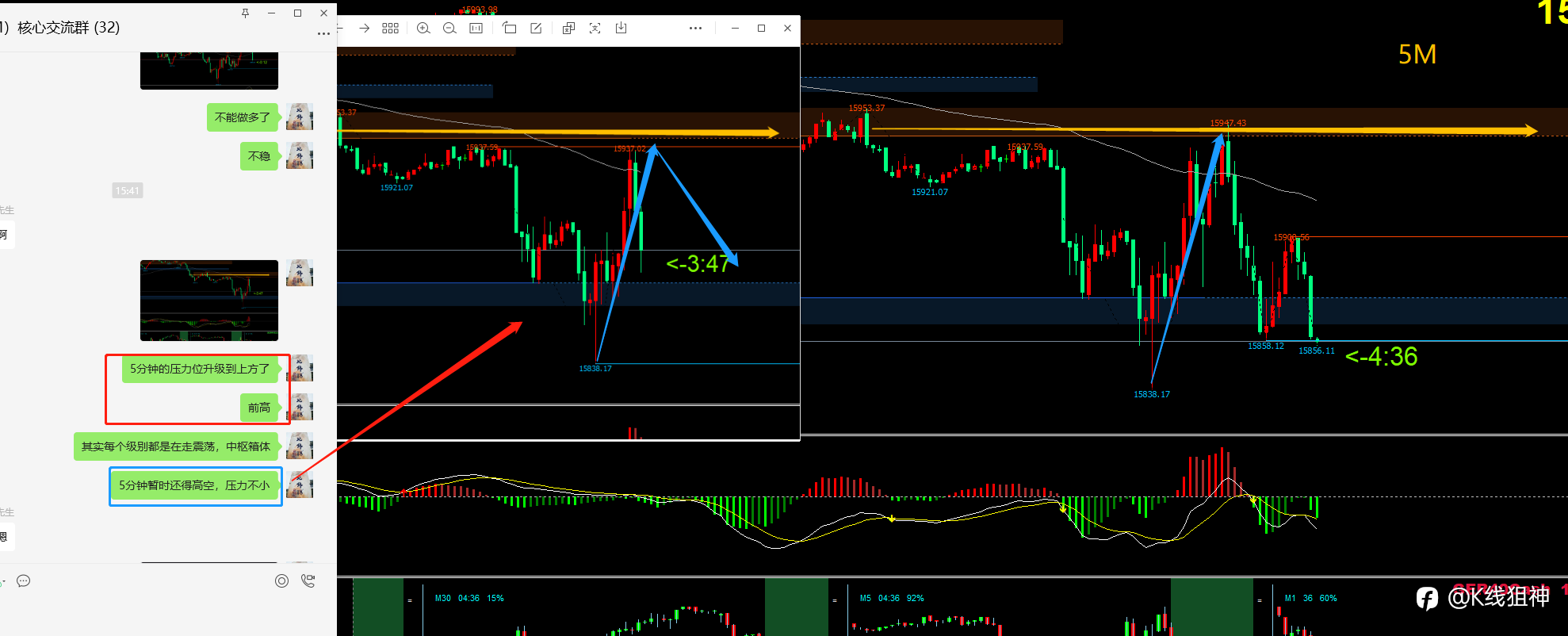The height and width of the screenshot is (636, 1568).
Task: Click low price 15838.17 on background chart
Action: pos(1152,394)
